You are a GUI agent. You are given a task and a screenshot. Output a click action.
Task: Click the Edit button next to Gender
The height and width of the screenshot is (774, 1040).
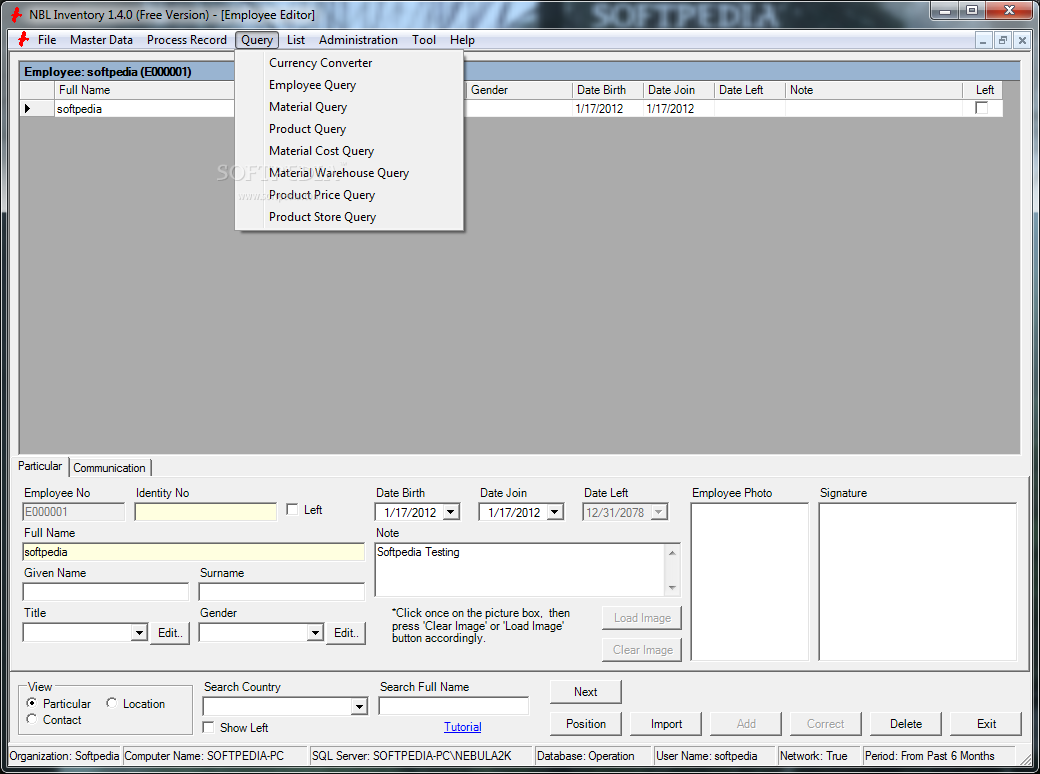[346, 633]
